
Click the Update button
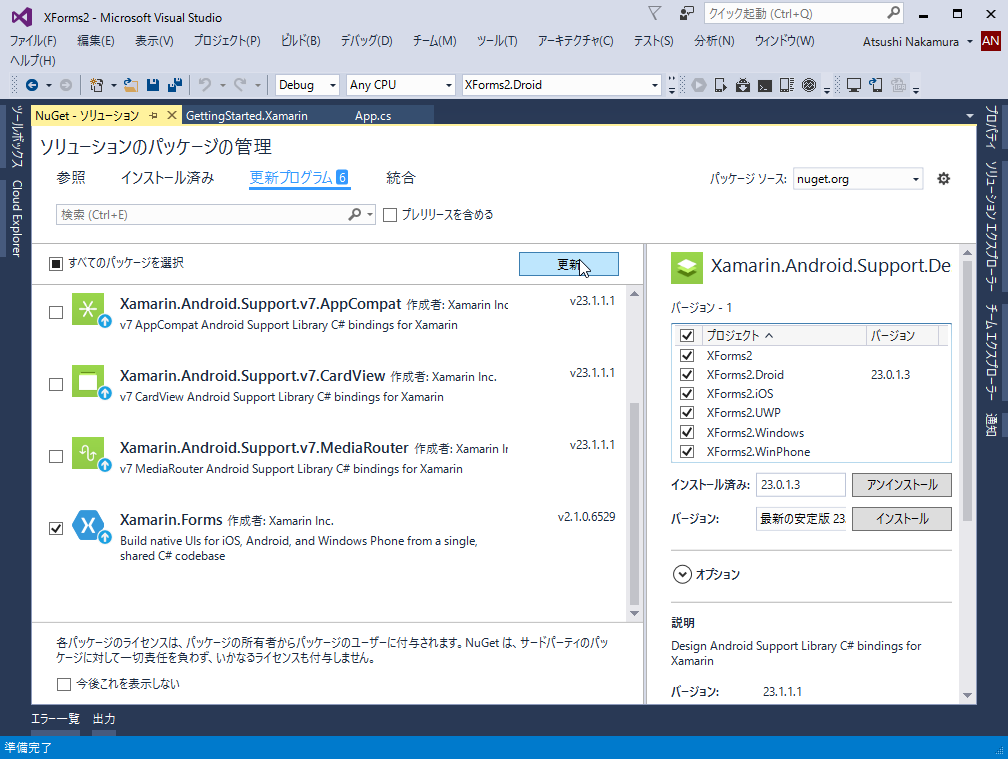tap(568, 264)
